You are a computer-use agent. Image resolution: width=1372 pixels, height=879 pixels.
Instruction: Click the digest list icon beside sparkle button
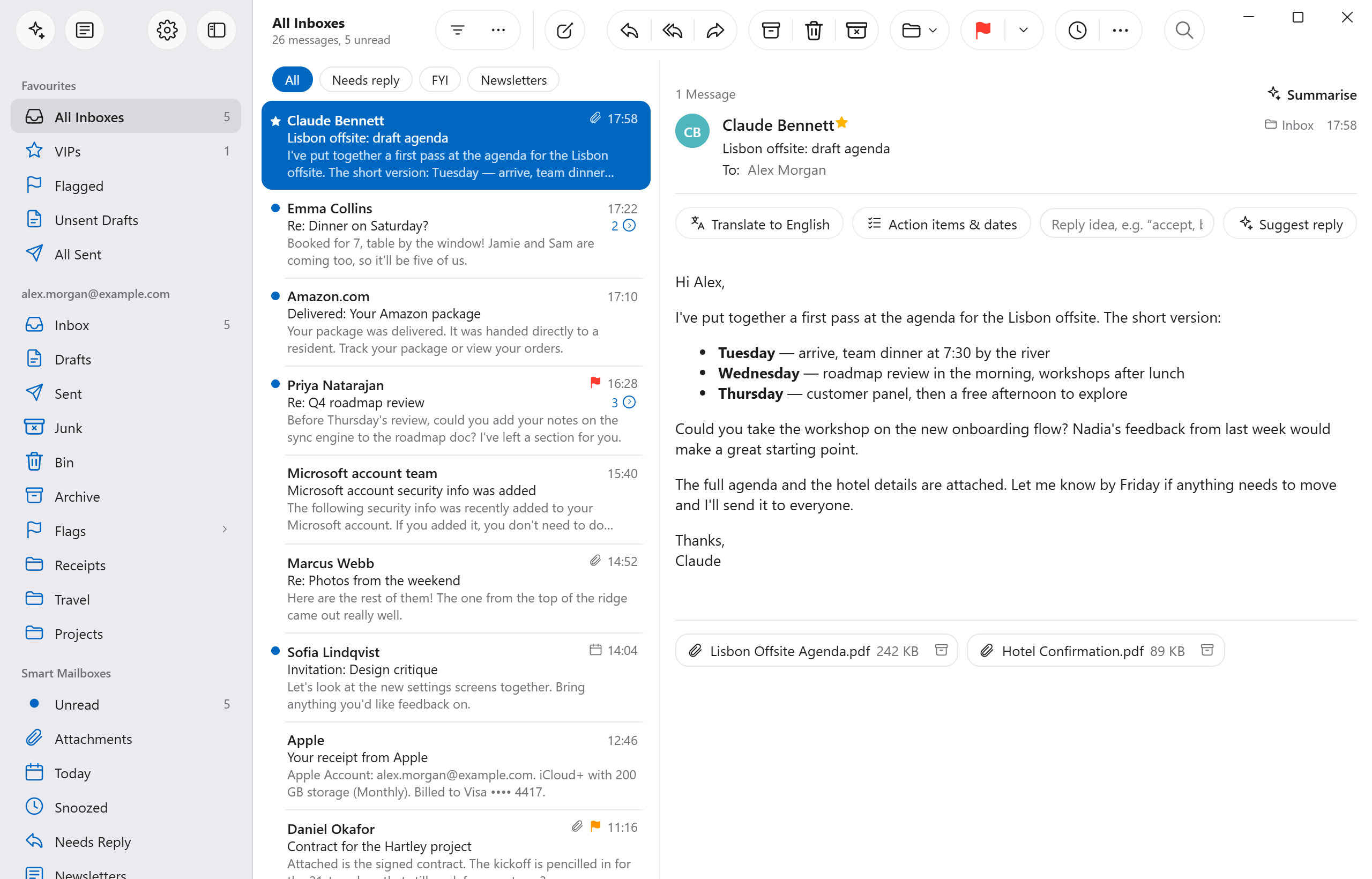85,30
